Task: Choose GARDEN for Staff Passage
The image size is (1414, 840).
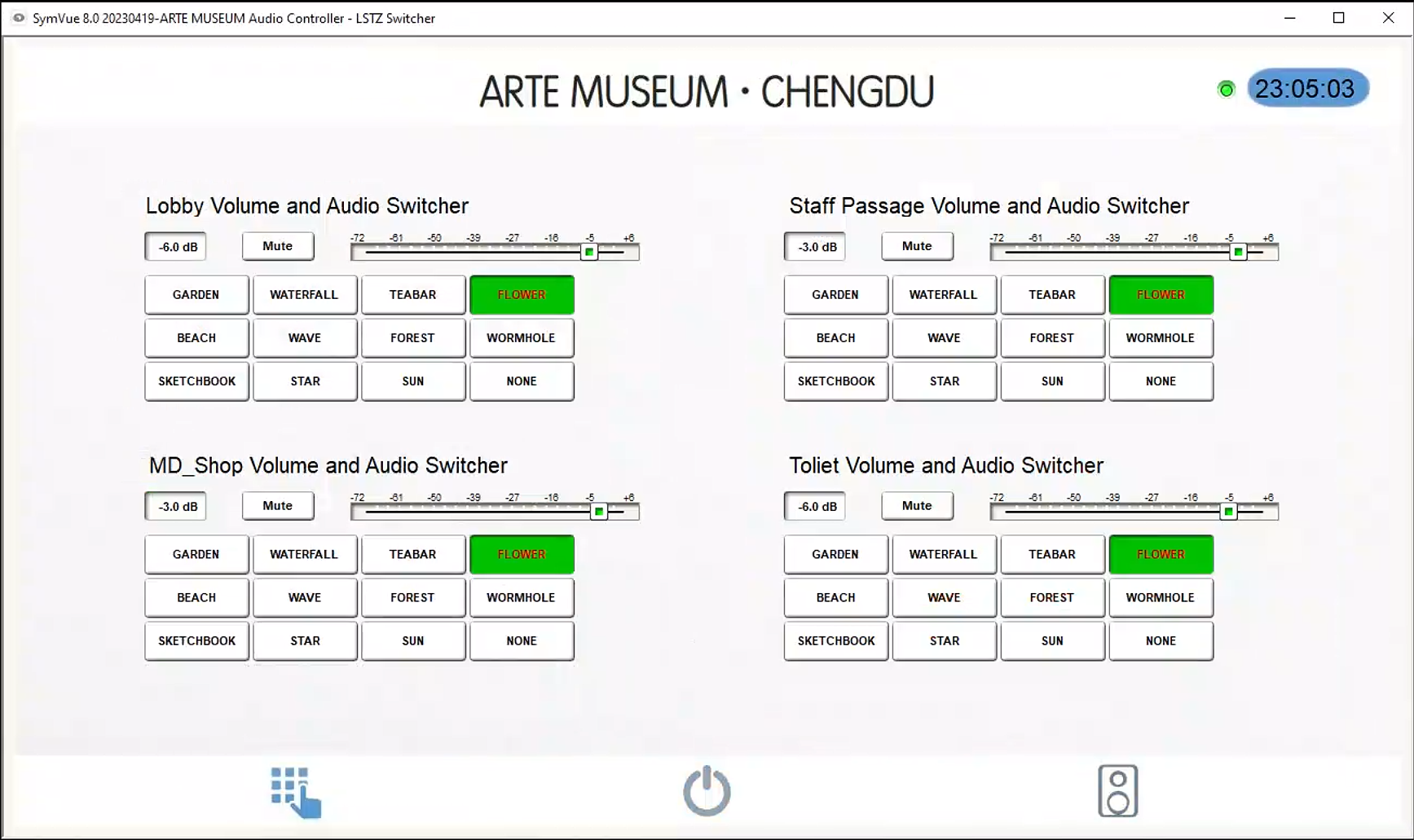Action: tap(835, 295)
